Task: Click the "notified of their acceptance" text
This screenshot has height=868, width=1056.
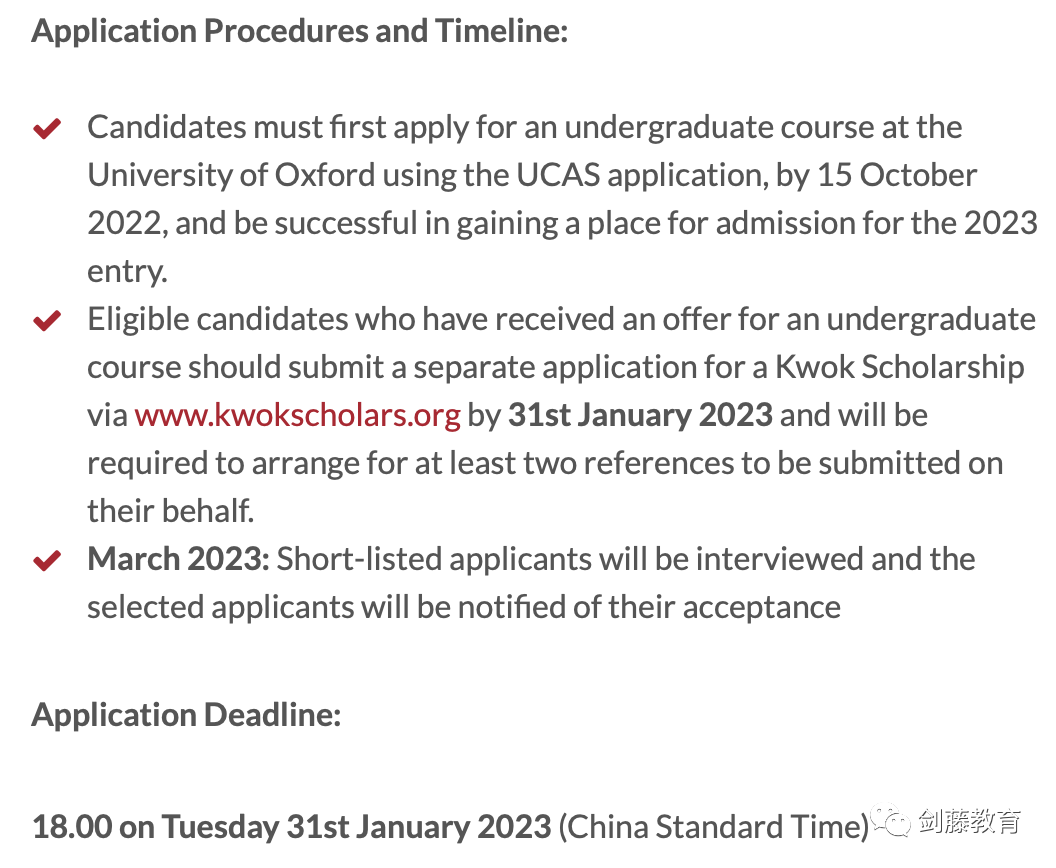Action: [x=649, y=607]
